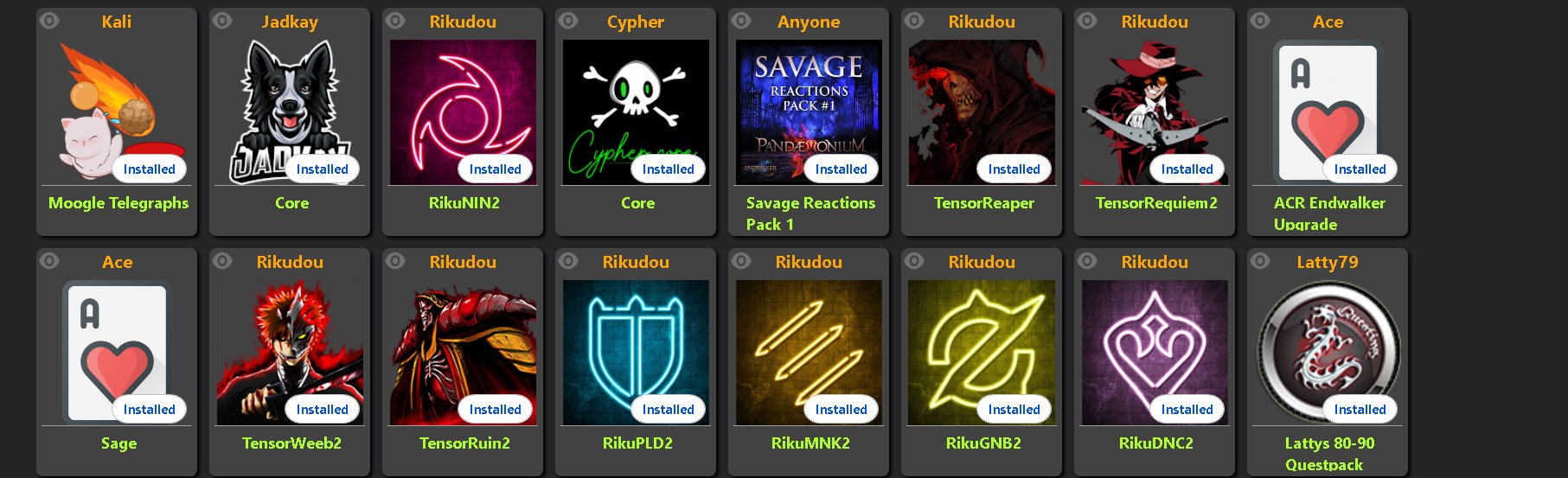
Task: Select the Jadkay Core dog logo
Action: [x=290, y=112]
